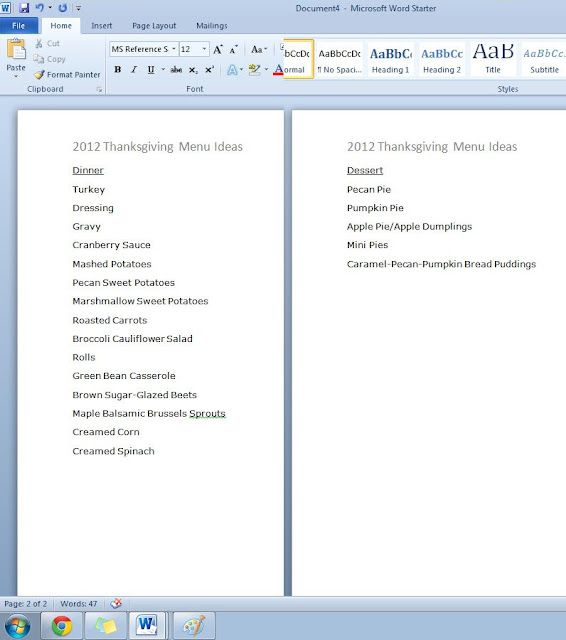566x640 pixels.
Task: Apply the Text Highlight Color marker
Action: (x=254, y=69)
